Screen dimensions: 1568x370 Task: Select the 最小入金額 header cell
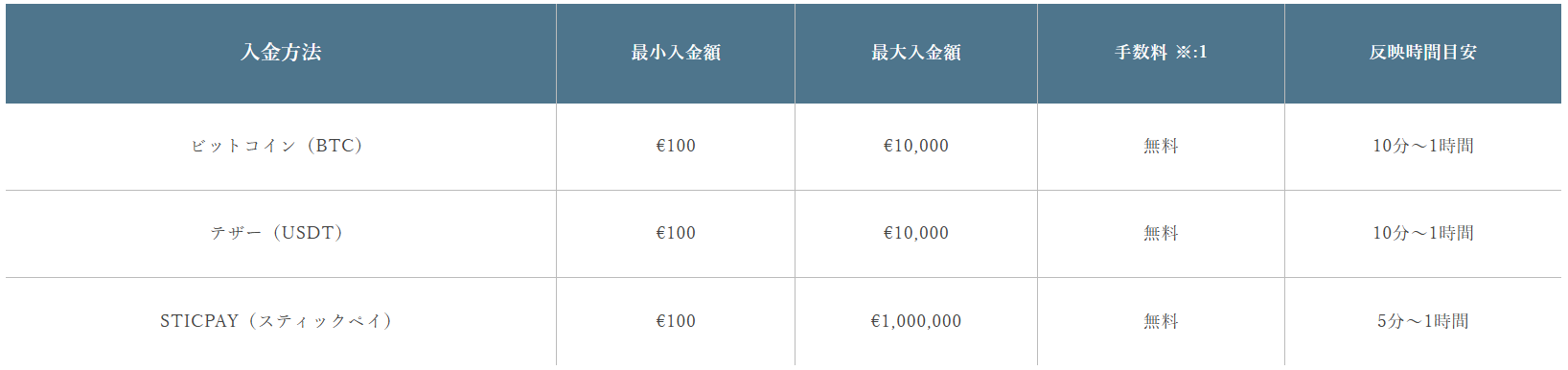point(676,53)
